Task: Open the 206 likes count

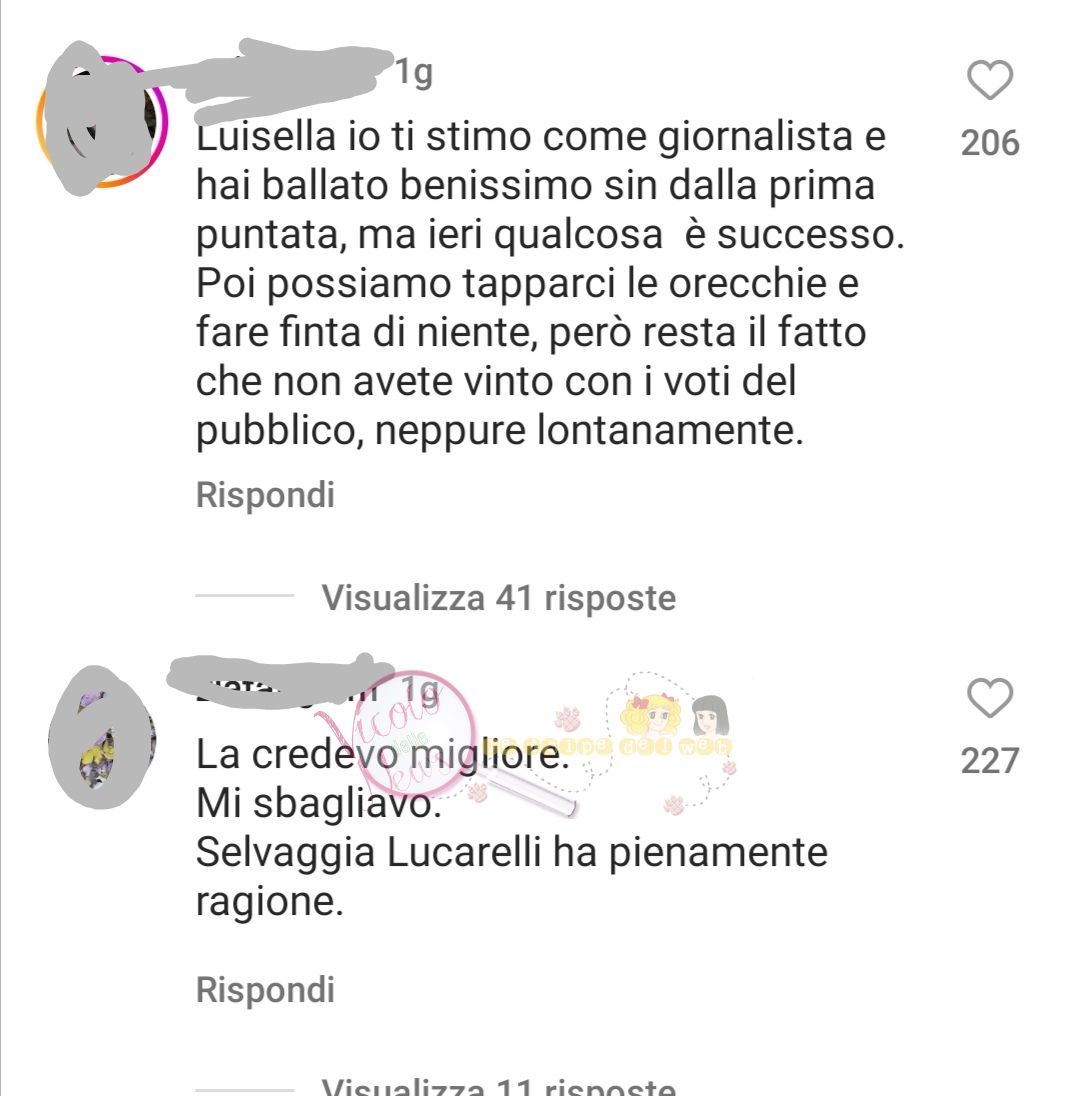Action: [x=990, y=143]
